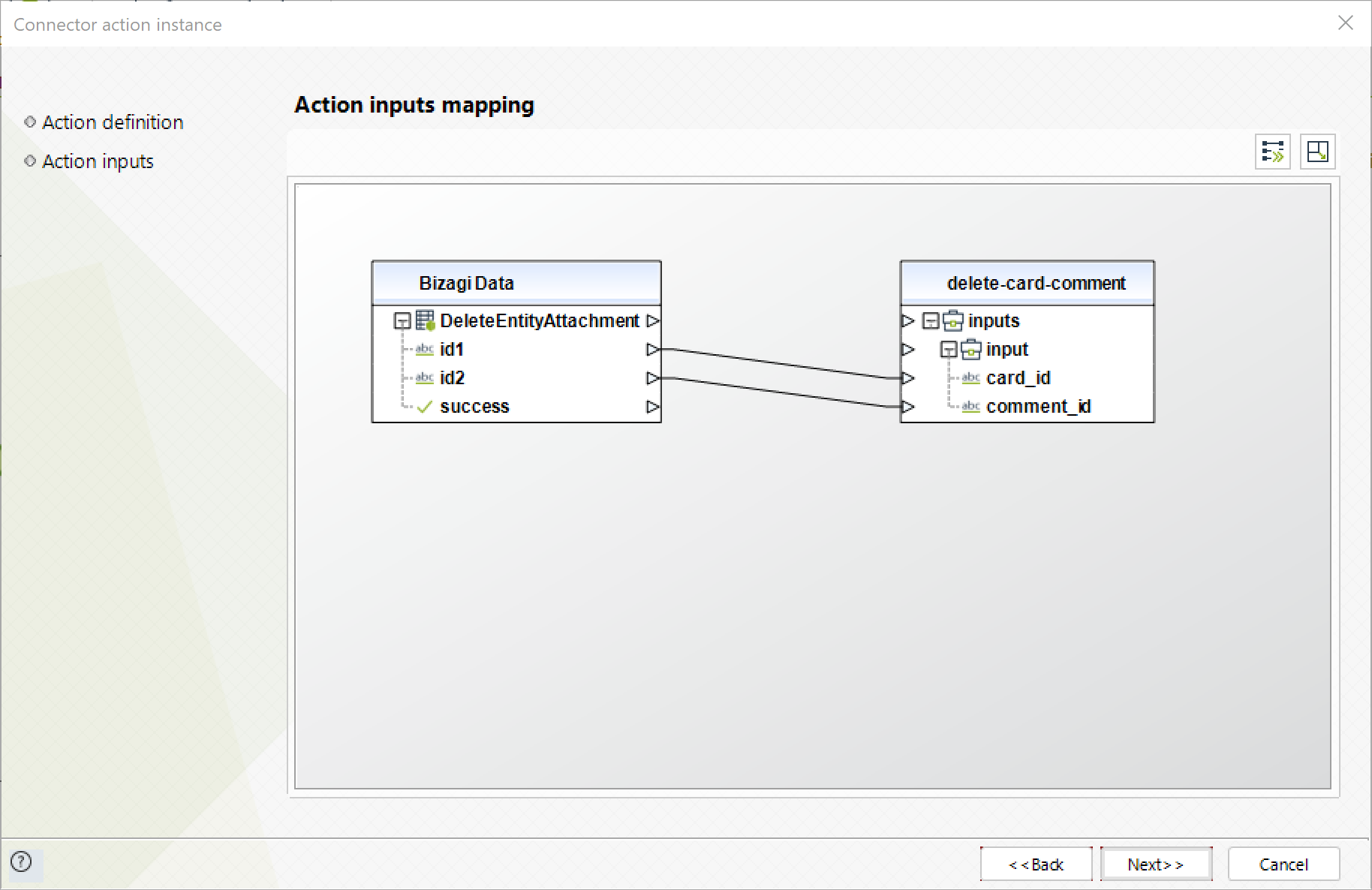Viewport: 1372px width, 890px height.
Task: Select the inputs label
Action: pos(994,321)
